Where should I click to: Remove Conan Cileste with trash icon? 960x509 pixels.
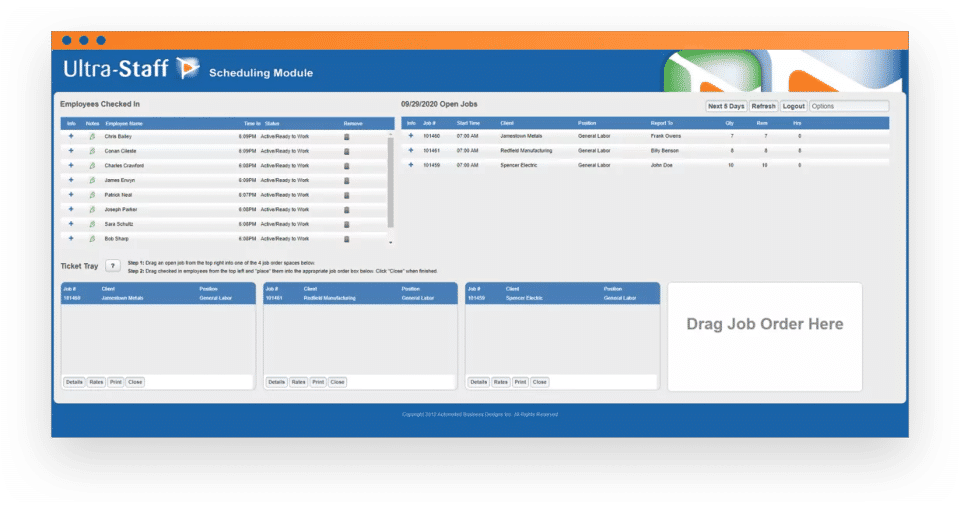347,151
